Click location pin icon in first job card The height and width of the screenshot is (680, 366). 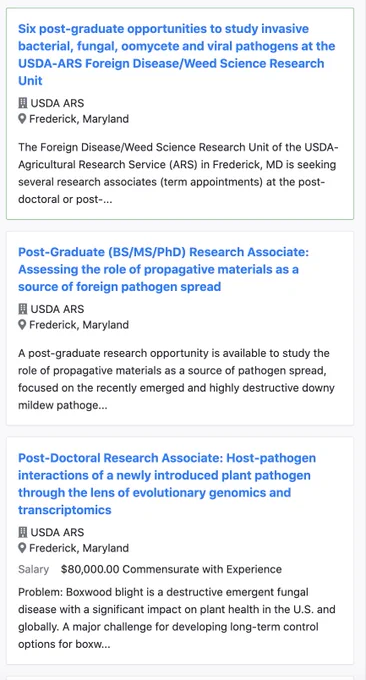22,119
